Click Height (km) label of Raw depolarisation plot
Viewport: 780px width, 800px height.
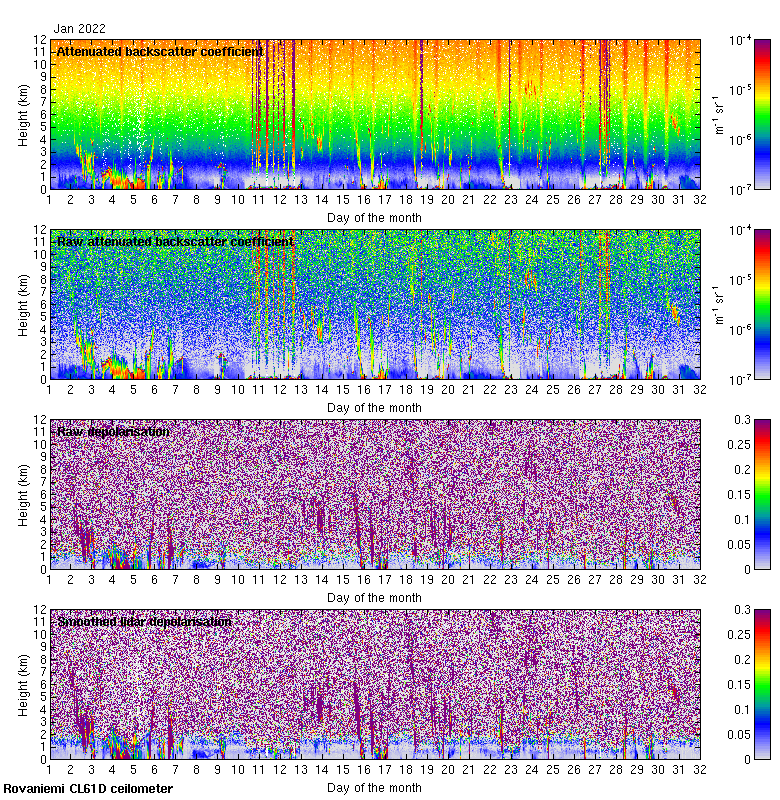pos(23,494)
